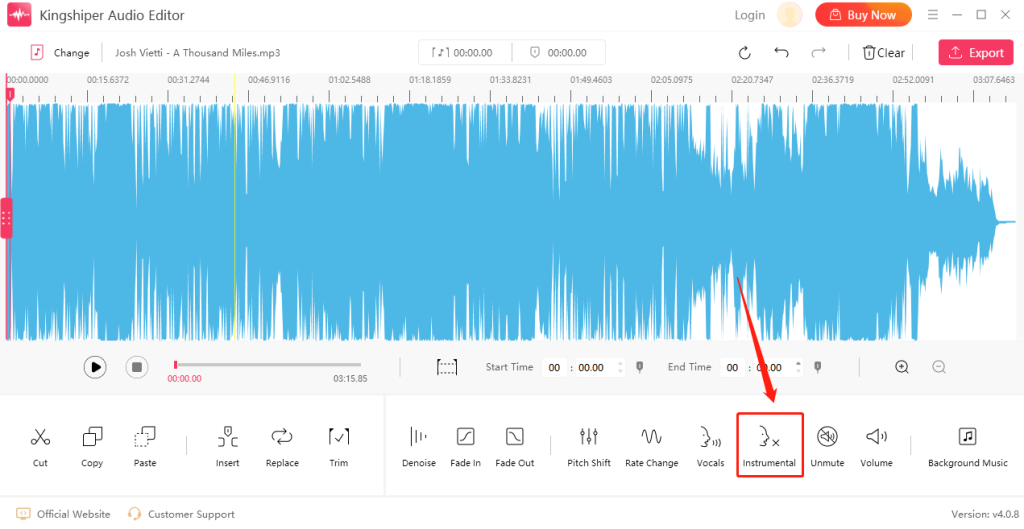Click the Start Time seconds field
The height and width of the screenshot is (529, 1024).
[x=591, y=368]
